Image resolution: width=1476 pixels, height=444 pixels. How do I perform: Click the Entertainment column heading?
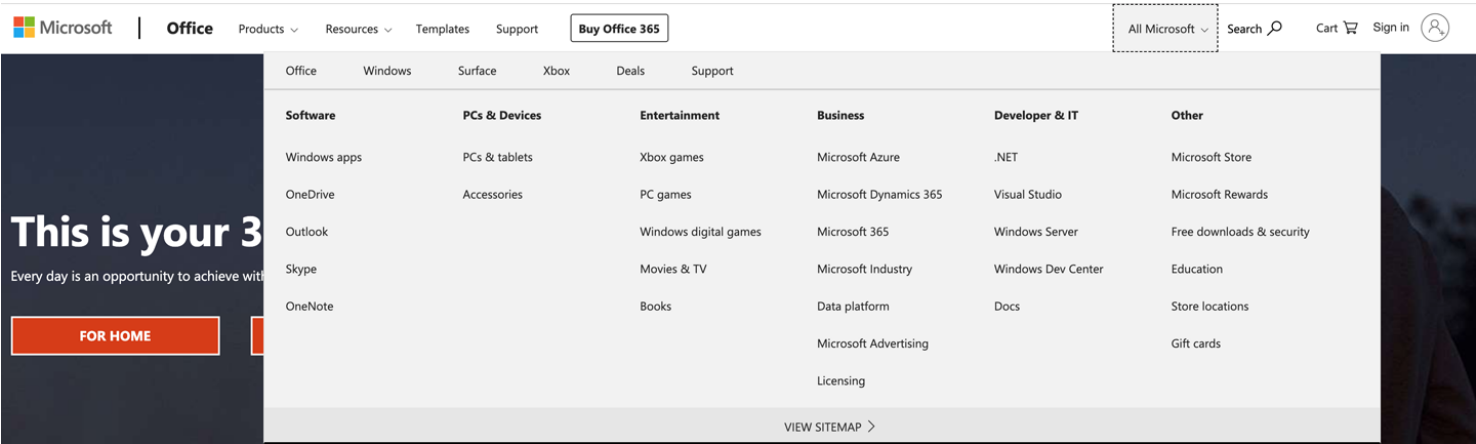coord(680,115)
